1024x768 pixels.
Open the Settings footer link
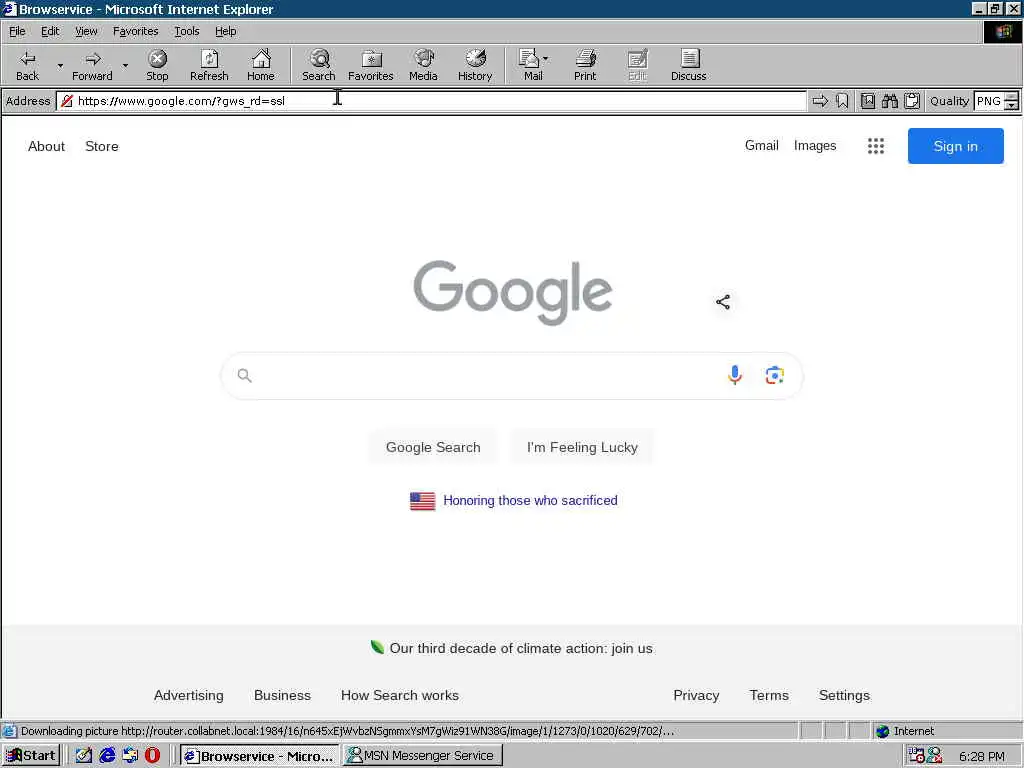pyautogui.click(x=844, y=696)
